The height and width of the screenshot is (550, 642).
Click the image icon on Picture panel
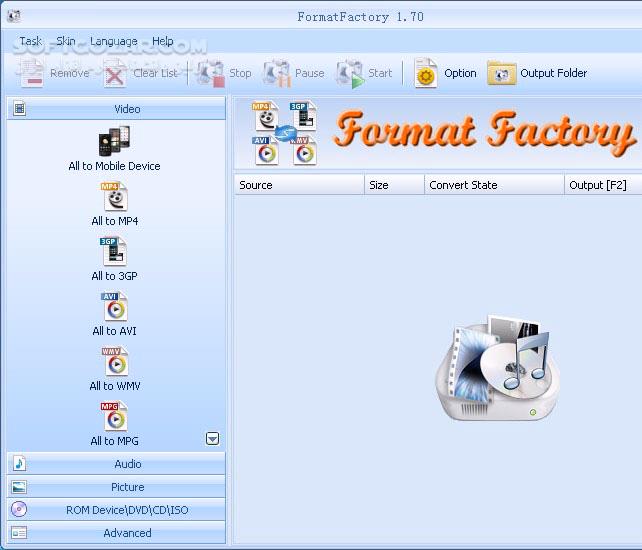[19, 487]
